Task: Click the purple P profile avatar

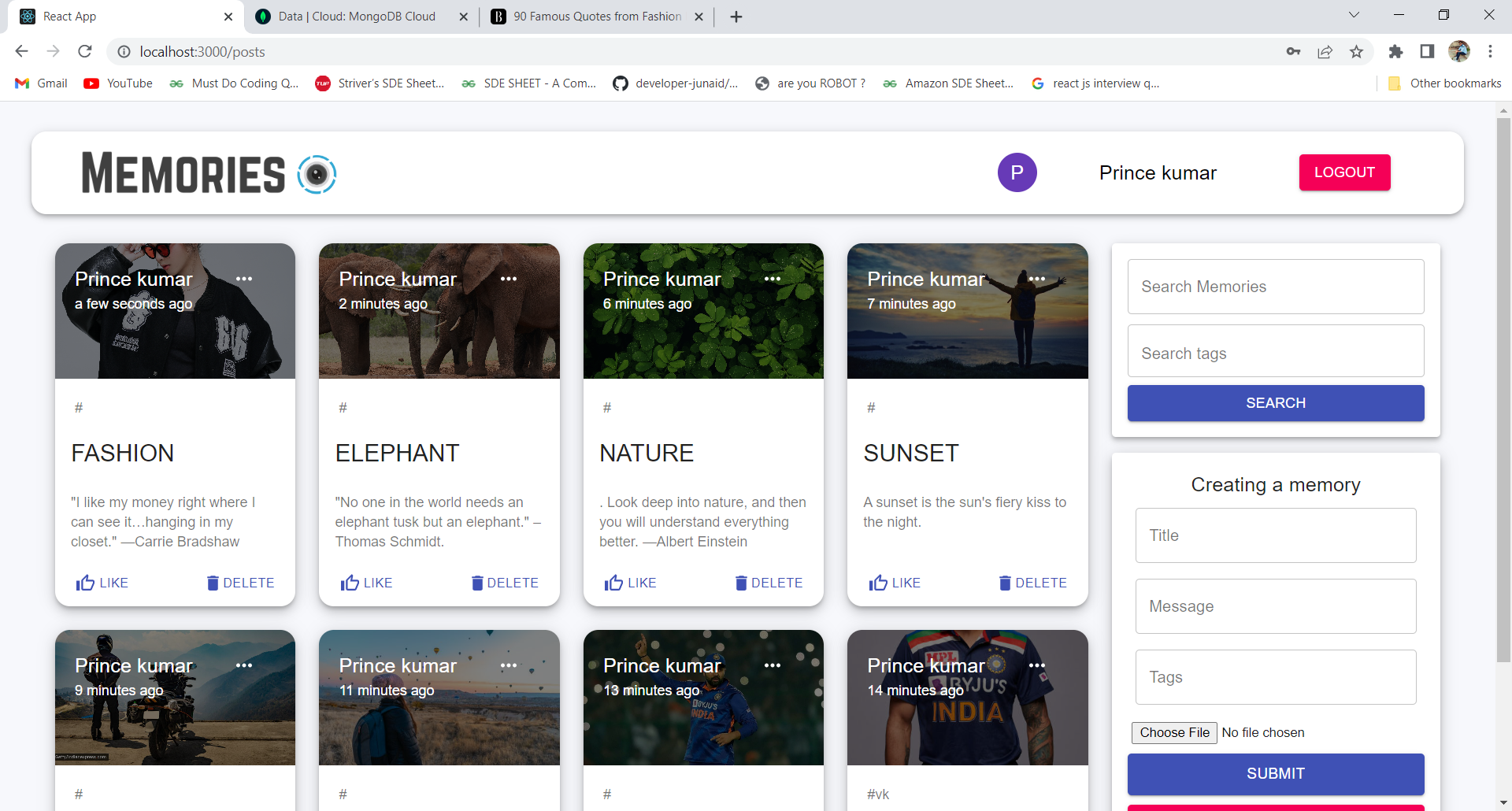Action: (1017, 172)
